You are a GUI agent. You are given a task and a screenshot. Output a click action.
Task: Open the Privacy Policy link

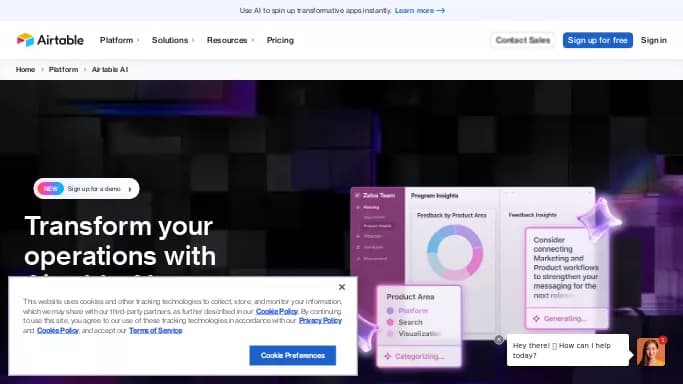click(320, 320)
